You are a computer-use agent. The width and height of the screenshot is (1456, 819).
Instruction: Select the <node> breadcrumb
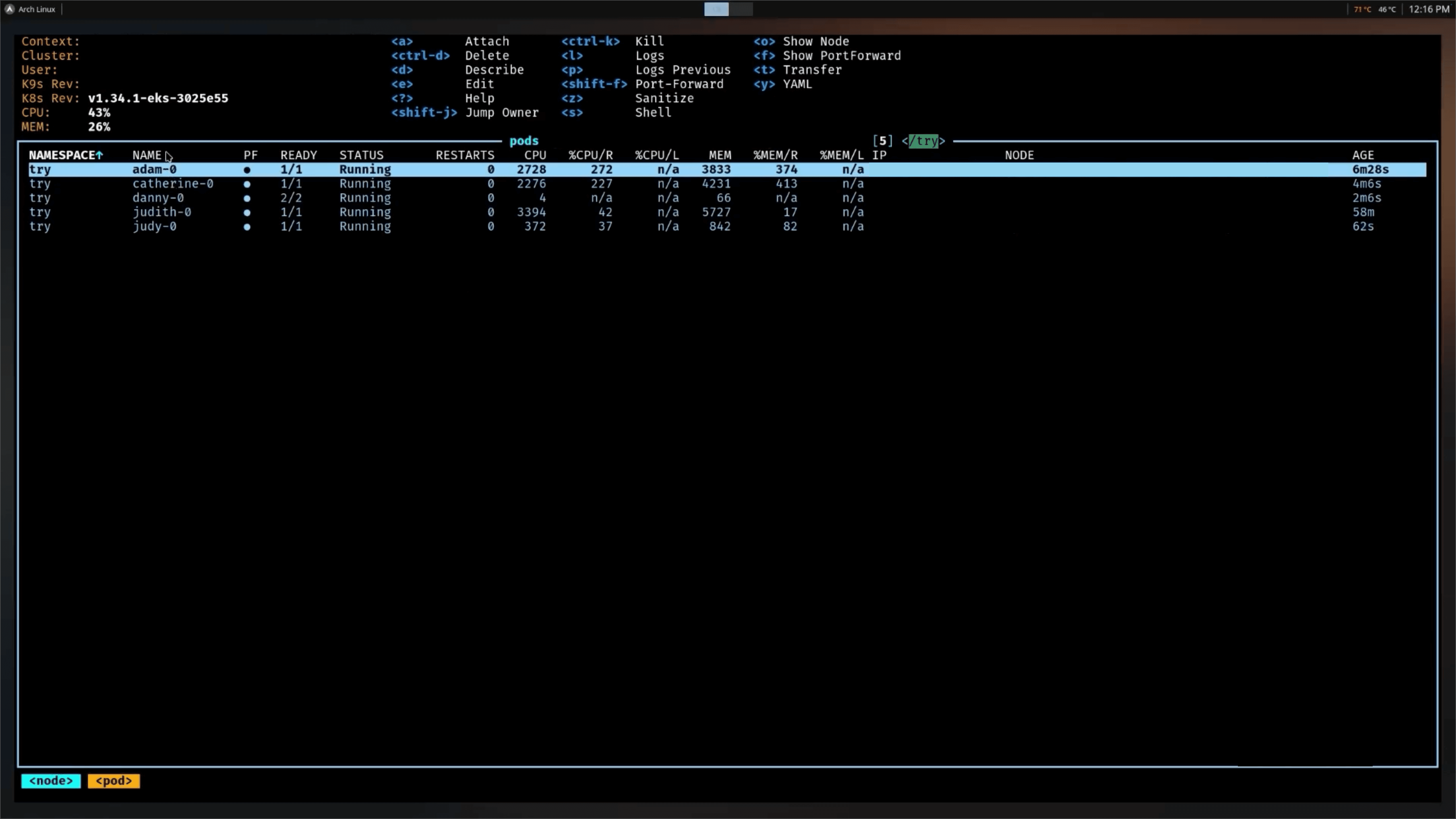coord(51,781)
